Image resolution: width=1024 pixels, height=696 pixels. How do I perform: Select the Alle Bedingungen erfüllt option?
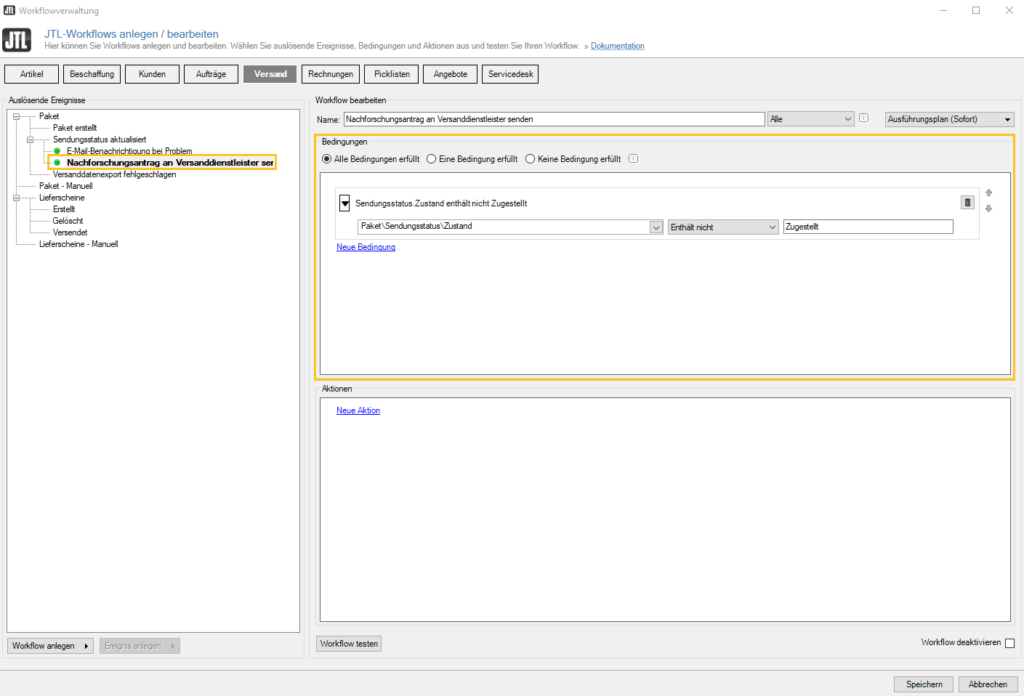pos(326,158)
